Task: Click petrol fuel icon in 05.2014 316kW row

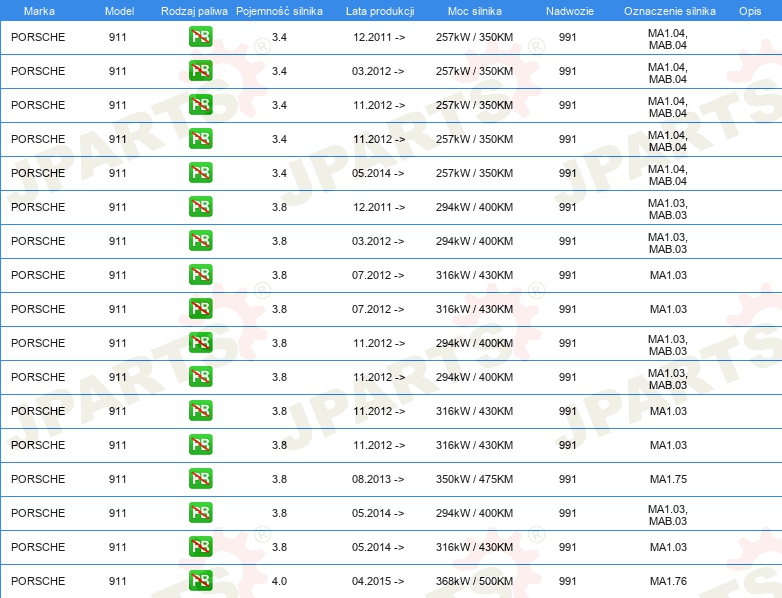Action: 200,547
